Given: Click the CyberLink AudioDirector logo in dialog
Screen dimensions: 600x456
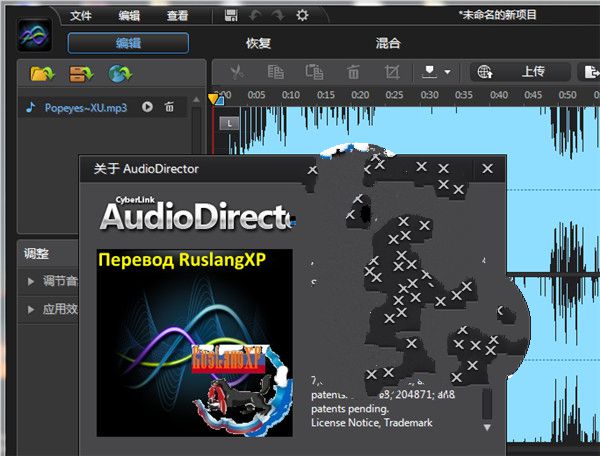Looking at the screenshot, I should 197,213.
